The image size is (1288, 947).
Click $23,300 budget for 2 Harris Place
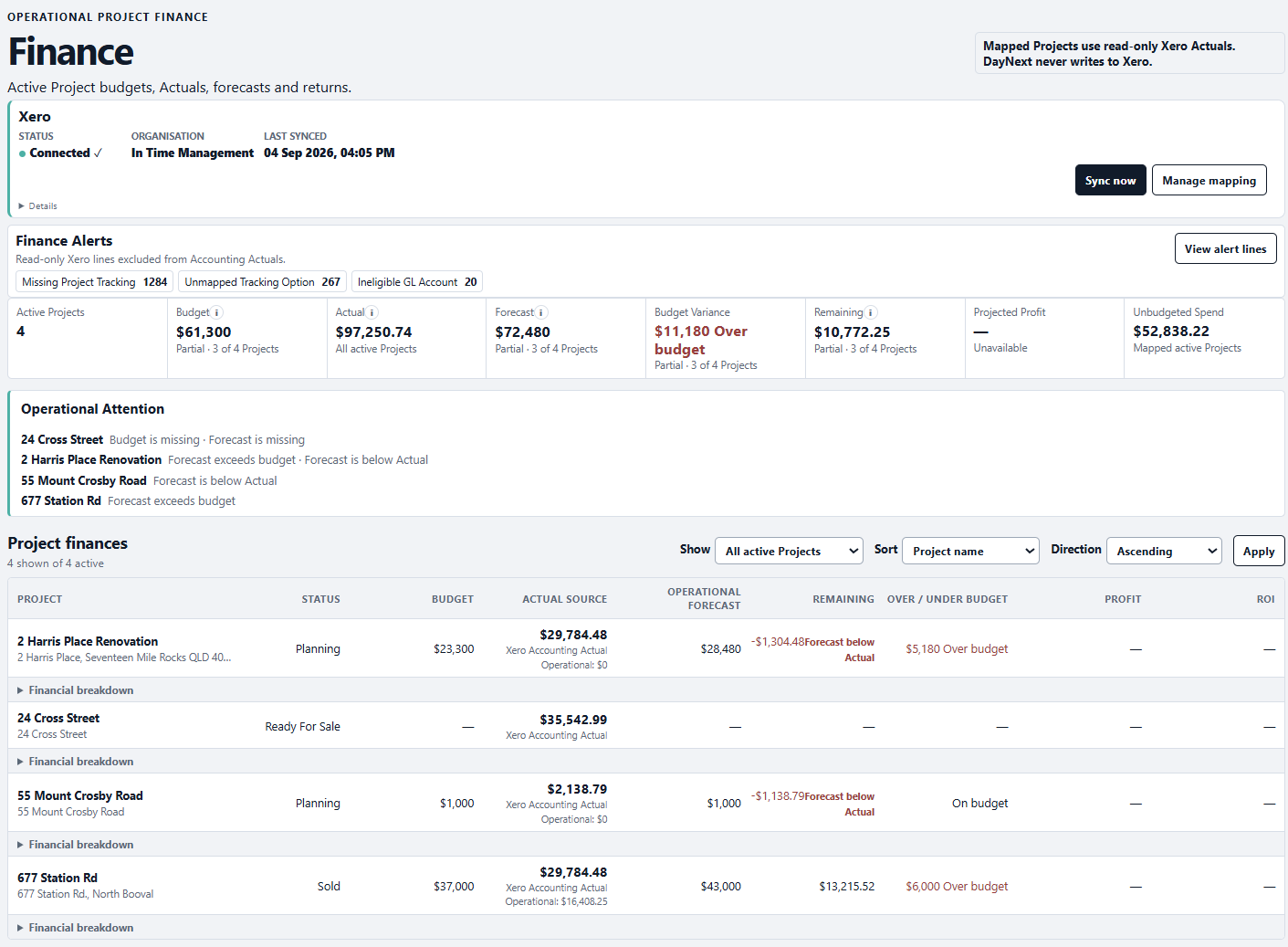click(x=454, y=648)
